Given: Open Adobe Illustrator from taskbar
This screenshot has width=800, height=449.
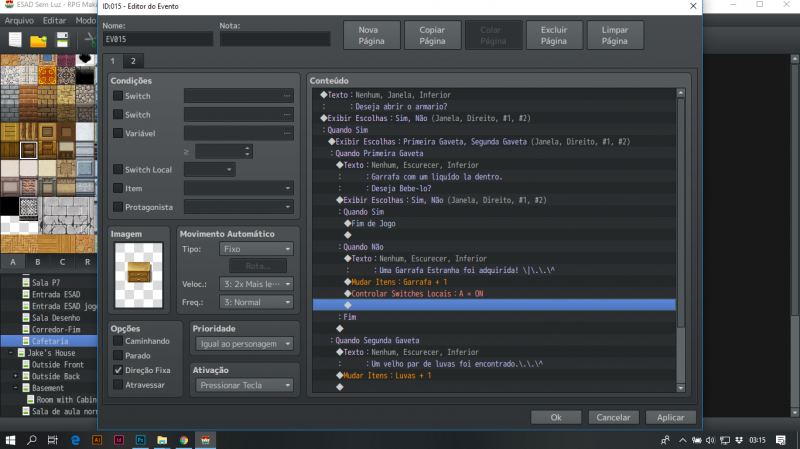Looking at the screenshot, I should 97,440.
